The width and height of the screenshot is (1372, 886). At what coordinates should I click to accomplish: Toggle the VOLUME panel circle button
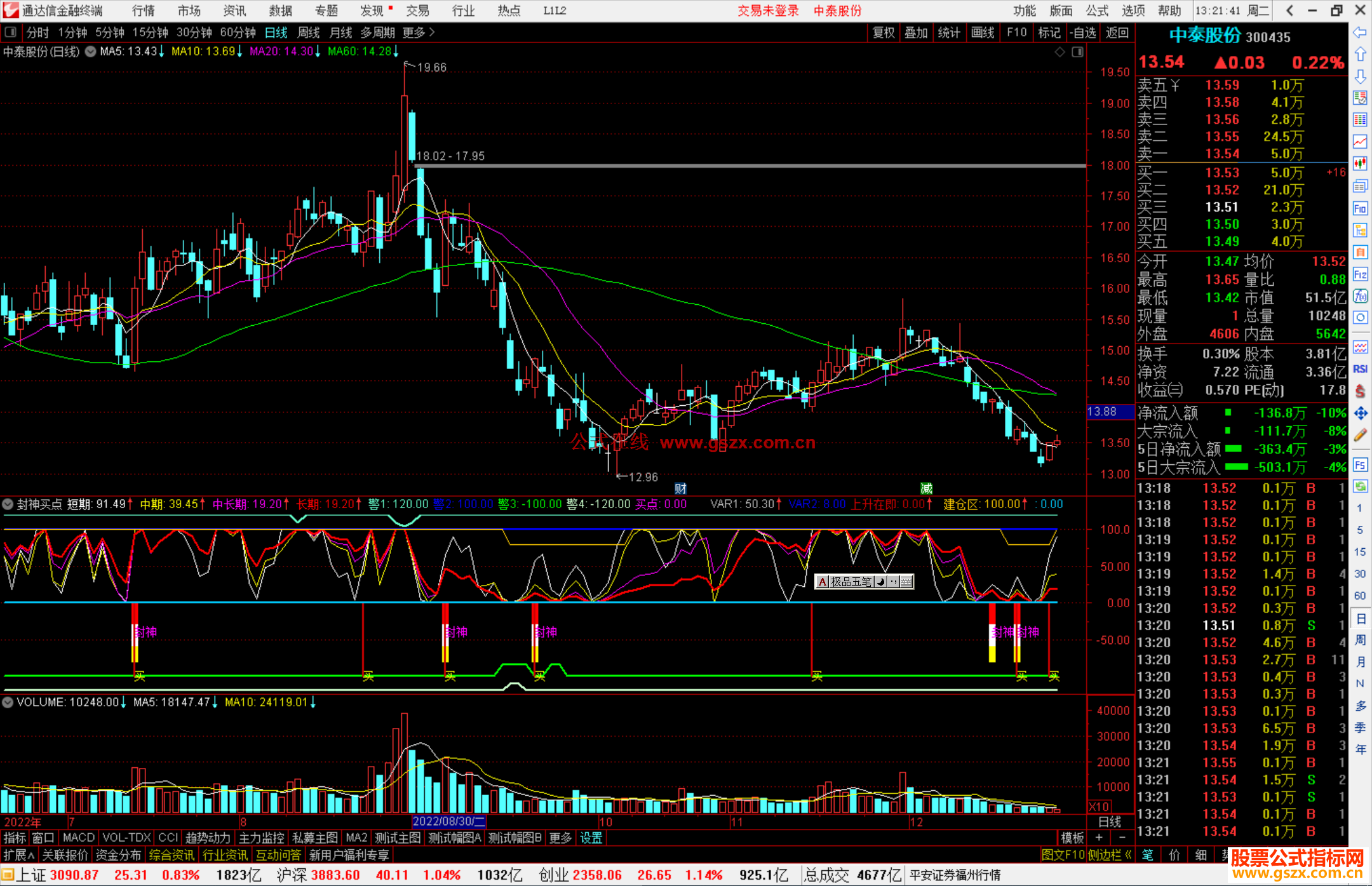coord(8,702)
